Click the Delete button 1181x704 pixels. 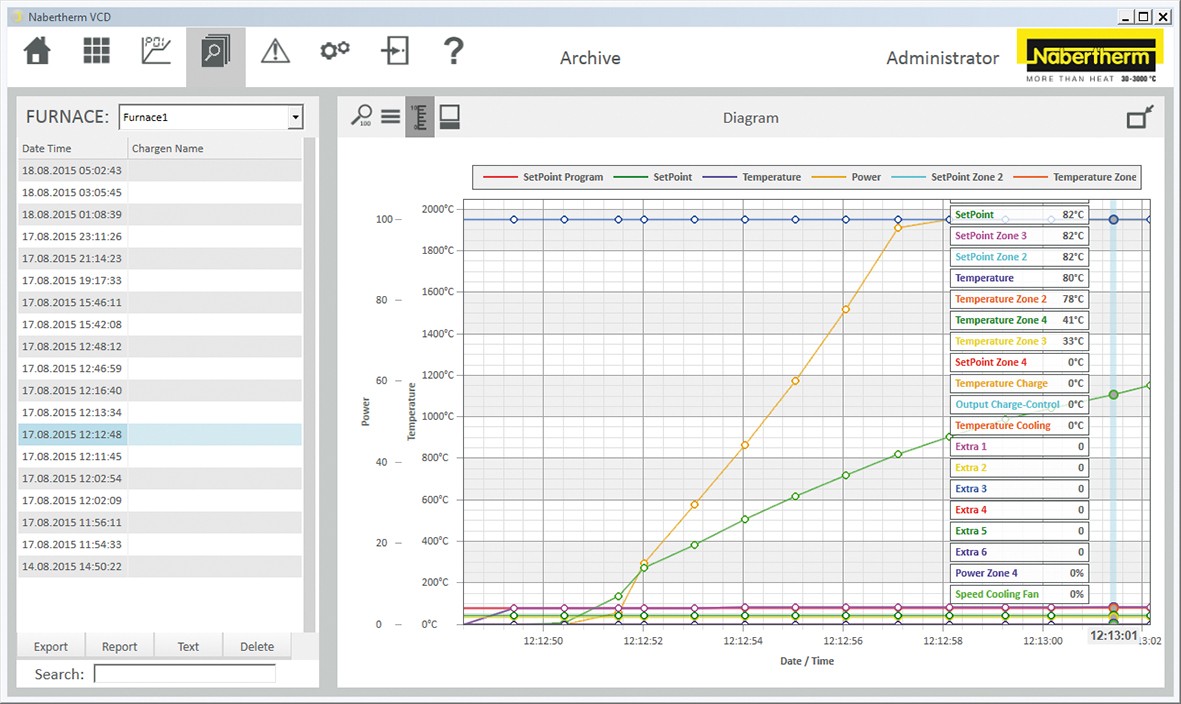point(257,646)
